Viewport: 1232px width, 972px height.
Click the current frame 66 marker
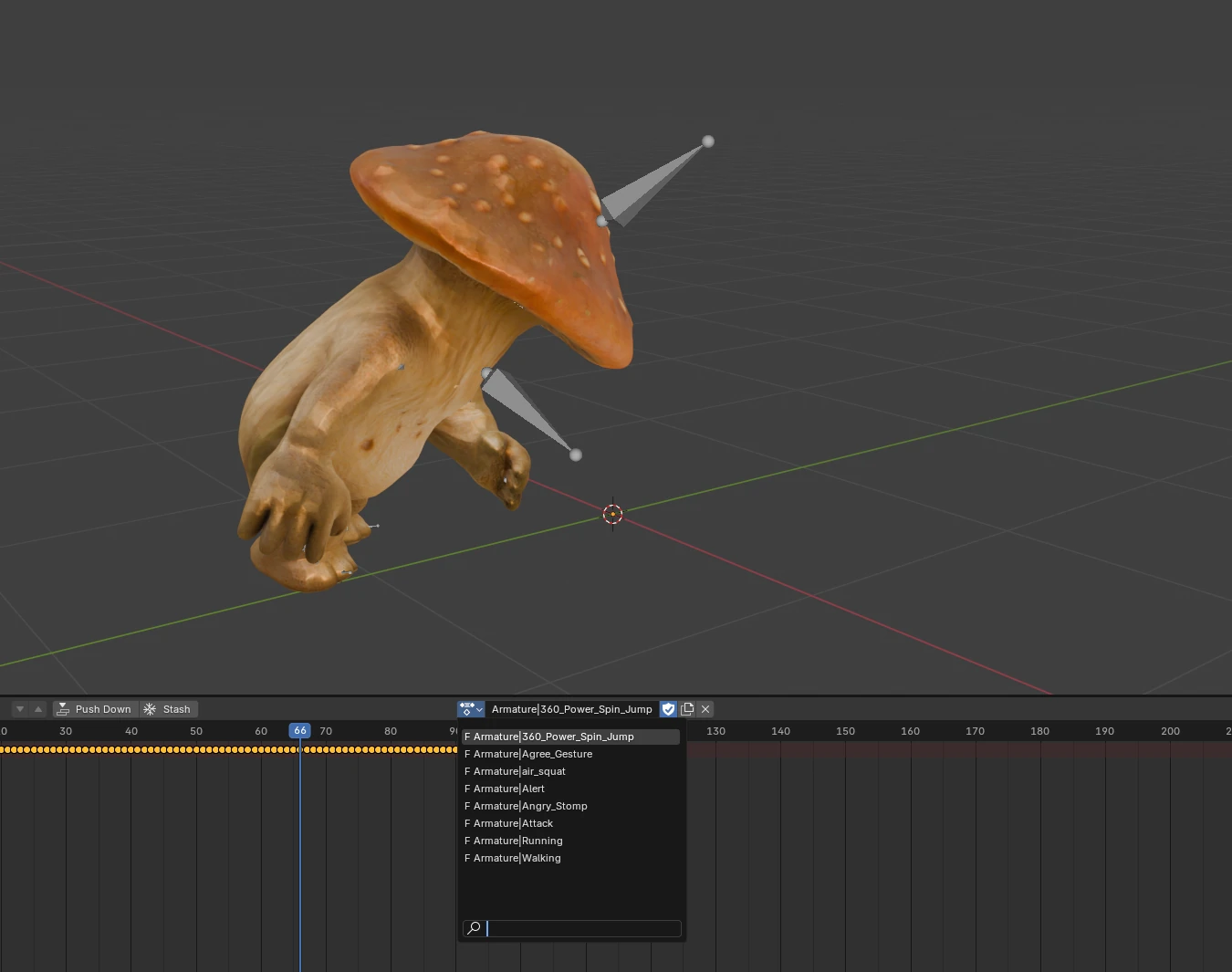click(x=300, y=731)
